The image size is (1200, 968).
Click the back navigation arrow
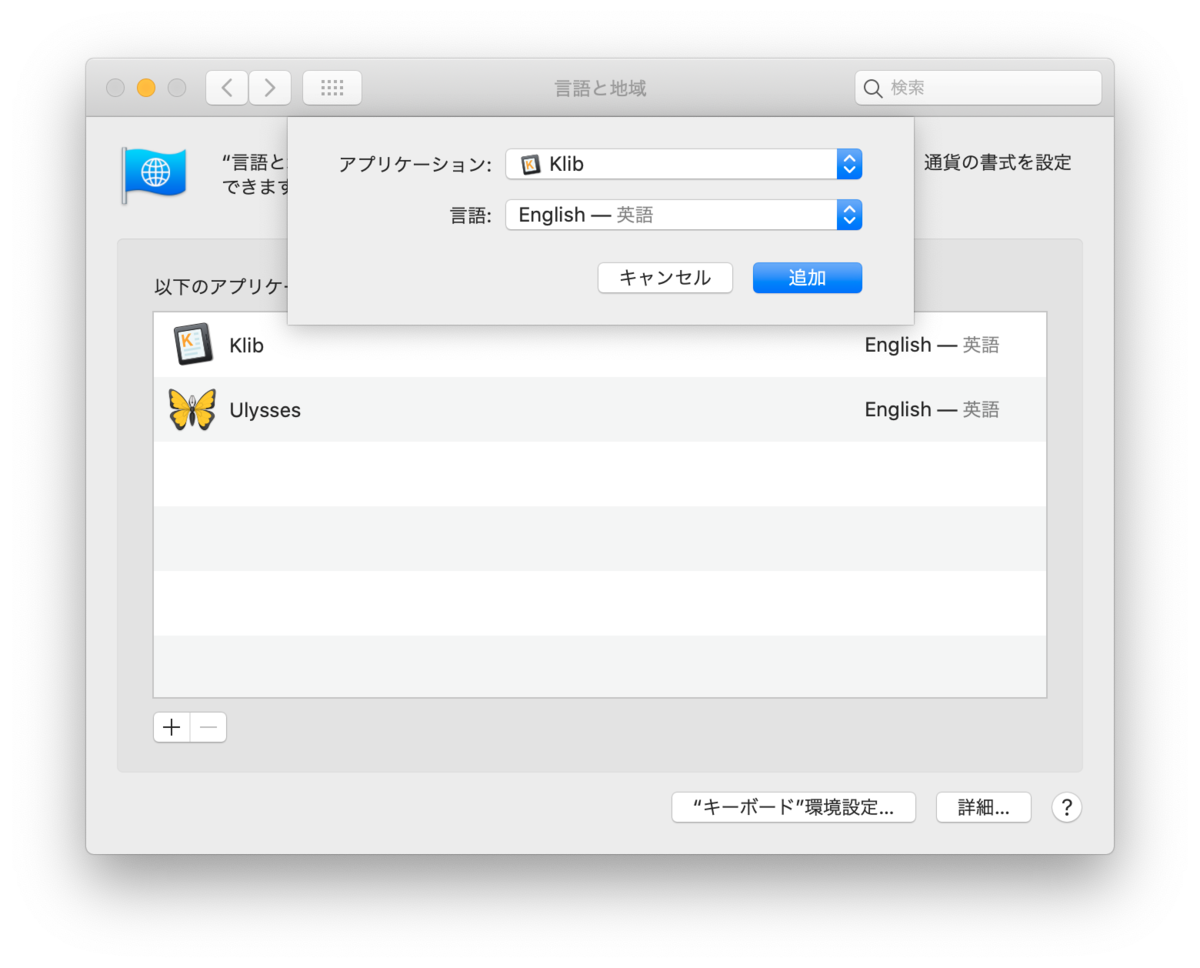225,87
